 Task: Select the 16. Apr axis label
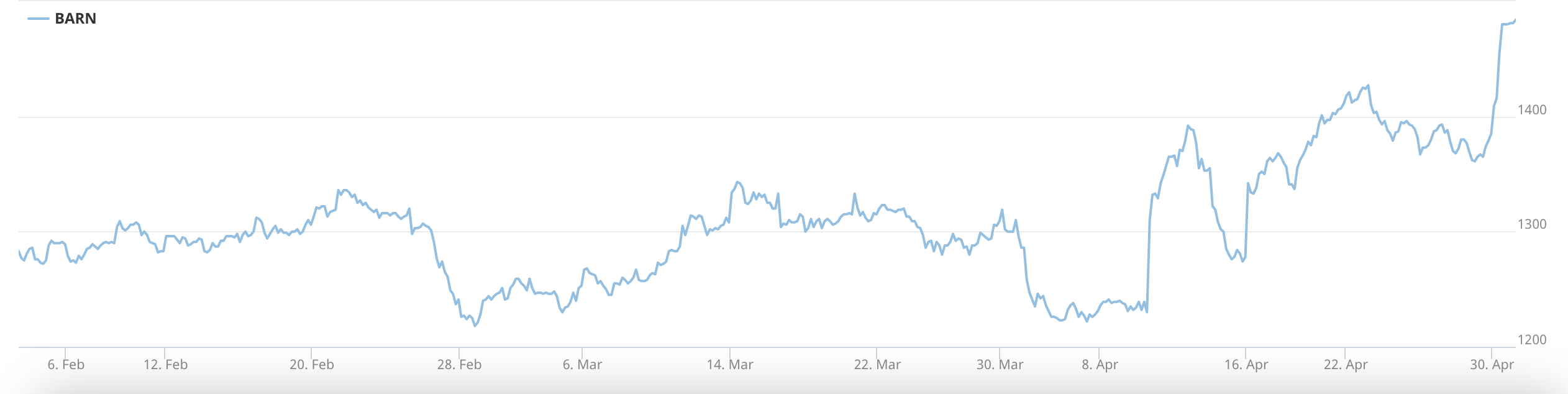click(1246, 365)
